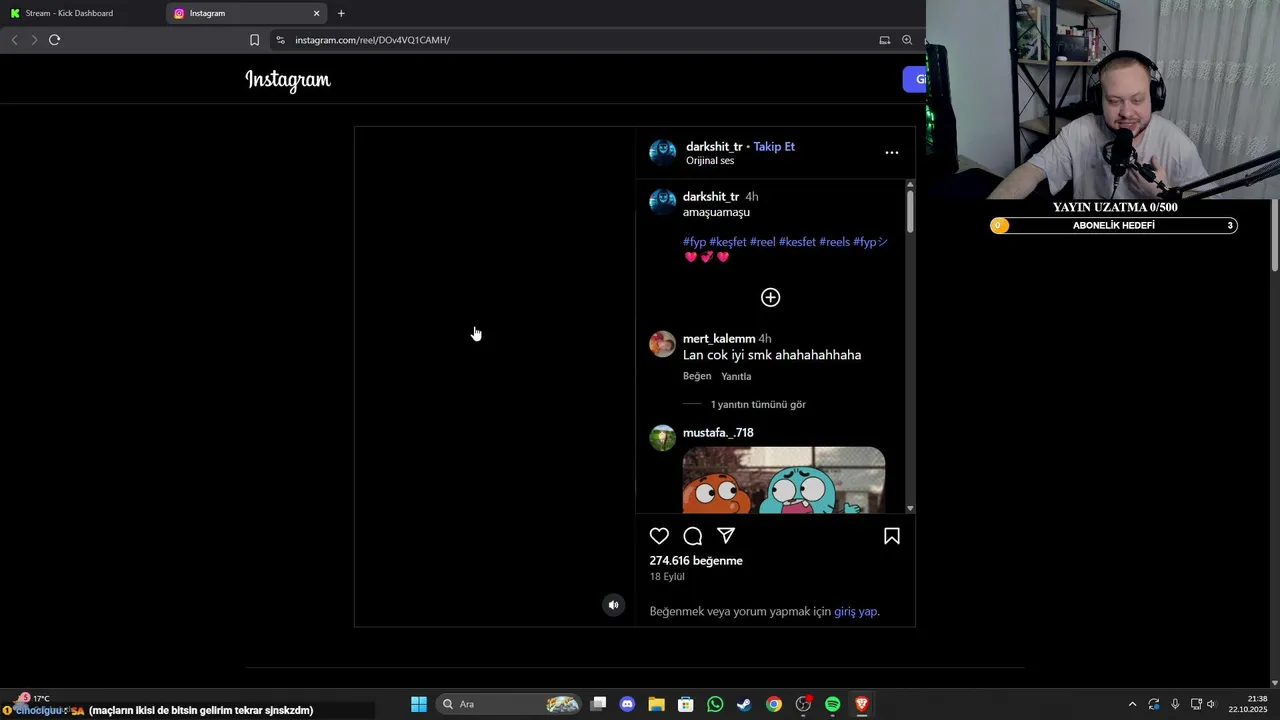Screen dimensions: 1280x720
Task: Open the Windows Start menu
Action: pyautogui.click(x=419, y=704)
